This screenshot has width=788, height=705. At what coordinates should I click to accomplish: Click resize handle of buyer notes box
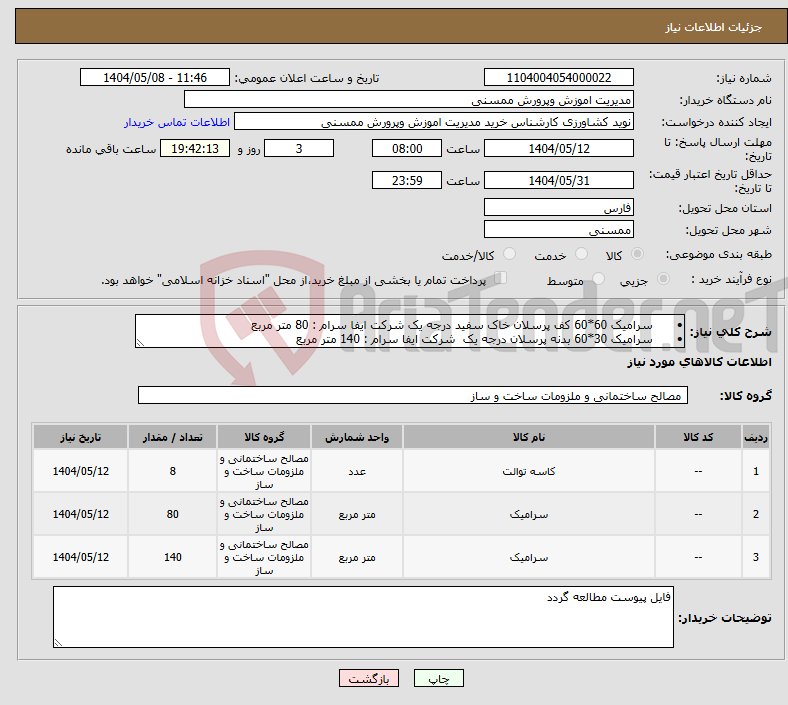click(x=58, y=643)
